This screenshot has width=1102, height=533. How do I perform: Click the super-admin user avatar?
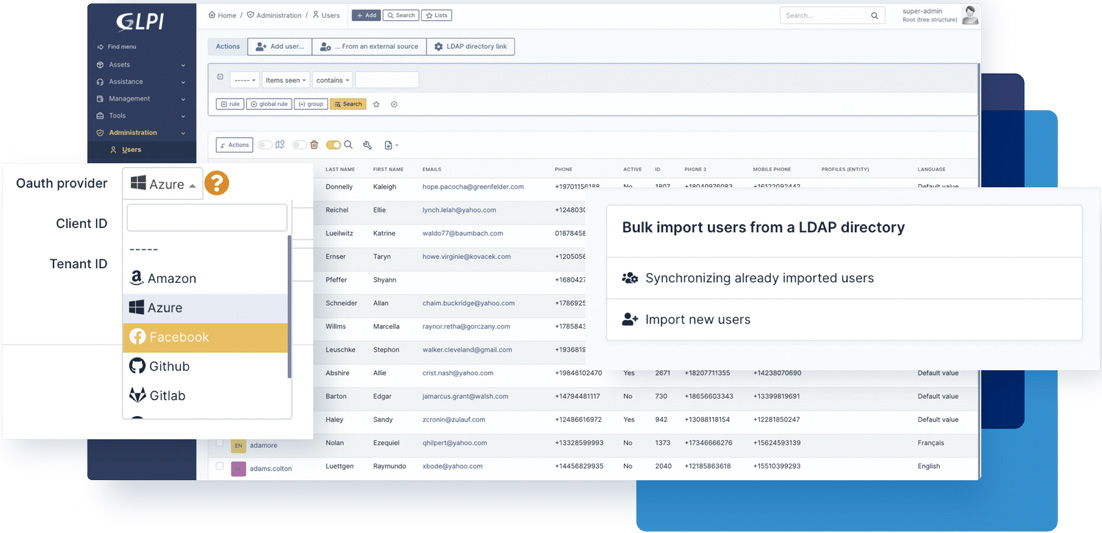(969, 15)
